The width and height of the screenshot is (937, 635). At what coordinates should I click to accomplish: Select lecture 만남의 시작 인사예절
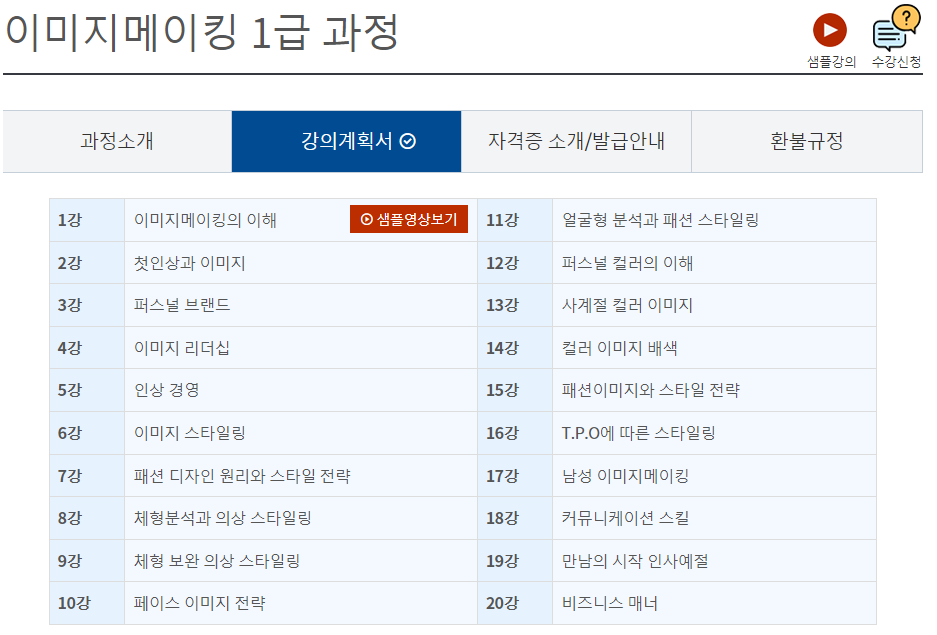pyautogui.click(x=635, y=561)
